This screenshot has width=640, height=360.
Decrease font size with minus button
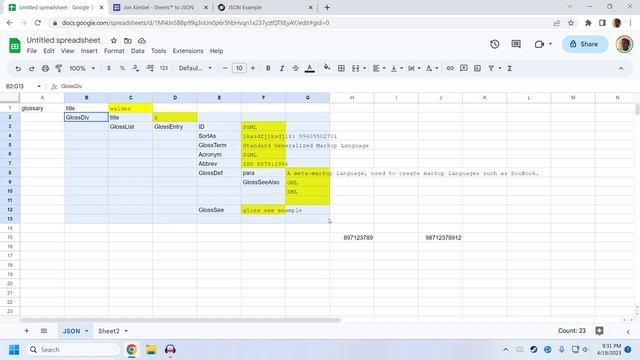(x=225, y=69)
